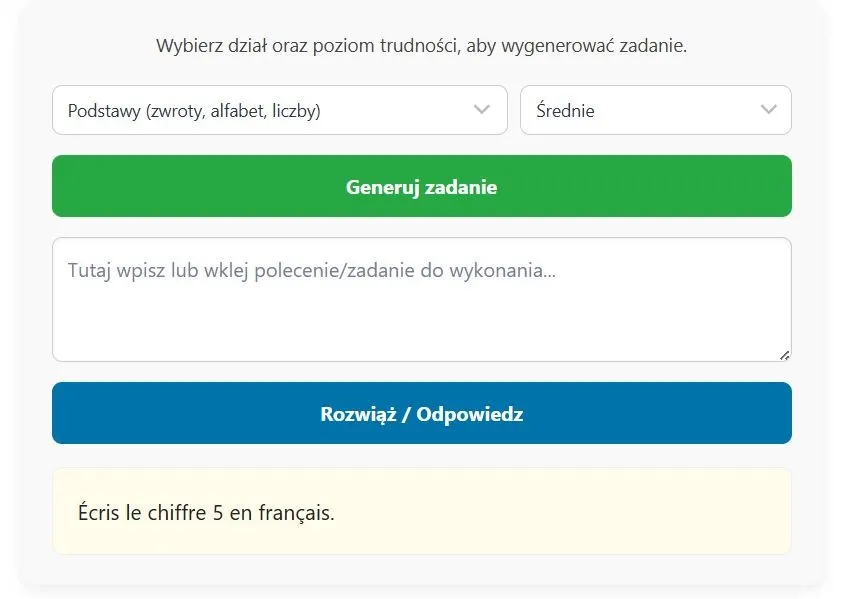Image resolution: width=846 pixels, height=599 pixels.
Task: Click the sentence Écris le chiffre 5
Action: [x=206, y=514]
